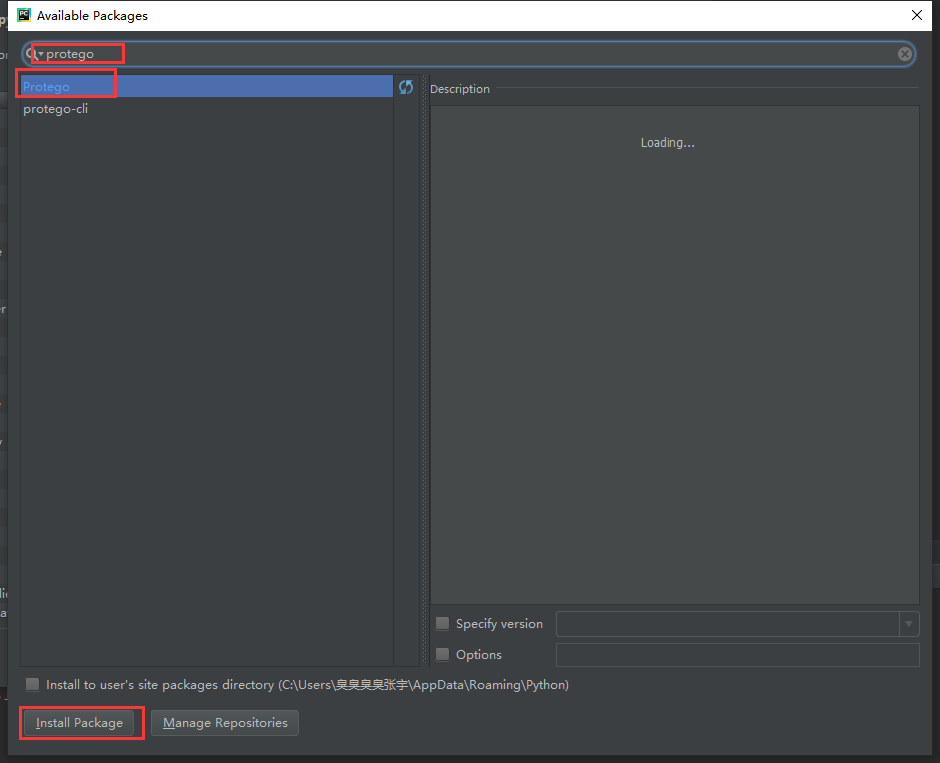
Task: Open Manage Repositories
Action: [225, 723]
